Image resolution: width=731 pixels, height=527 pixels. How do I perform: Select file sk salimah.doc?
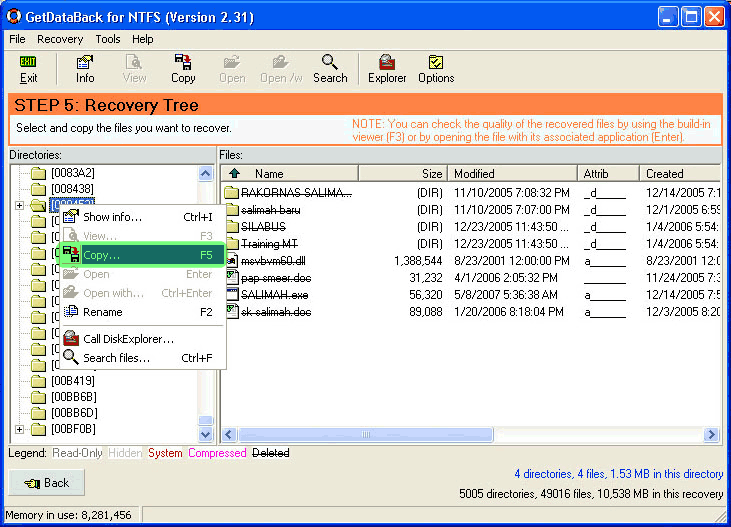(276, 312)
